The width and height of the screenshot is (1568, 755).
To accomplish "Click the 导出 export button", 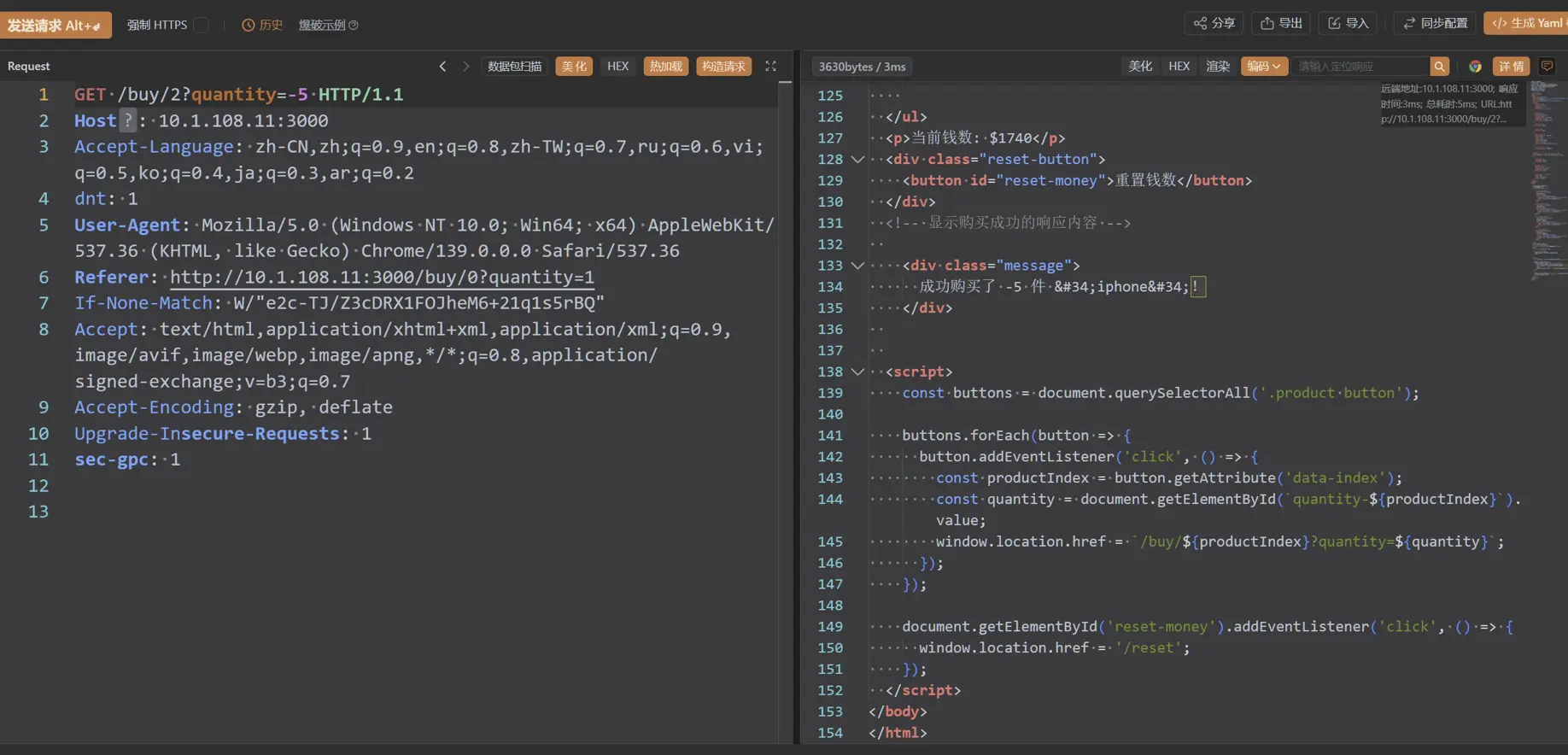I will [1281, 23].
